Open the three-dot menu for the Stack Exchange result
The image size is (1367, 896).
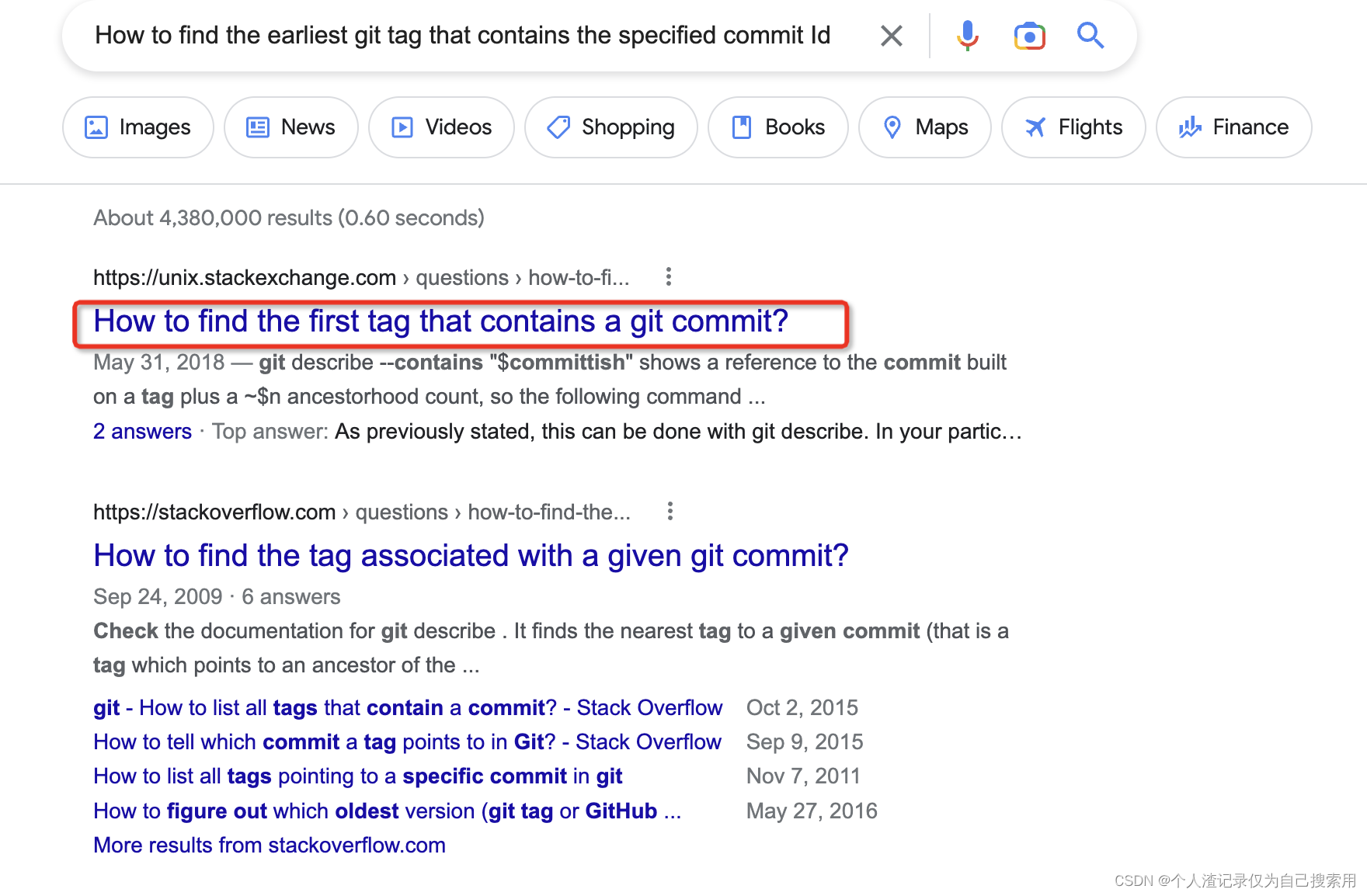click(669, 276)
